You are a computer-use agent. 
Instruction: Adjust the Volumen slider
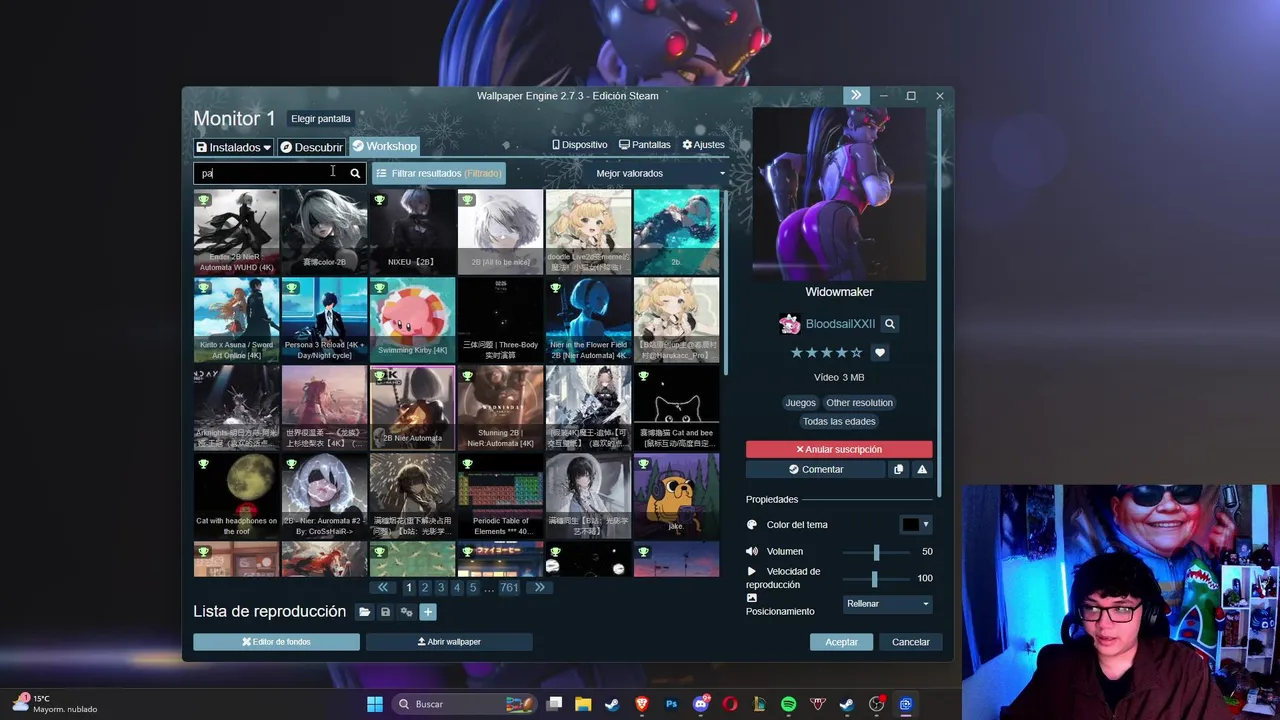[x=876, y=552]
